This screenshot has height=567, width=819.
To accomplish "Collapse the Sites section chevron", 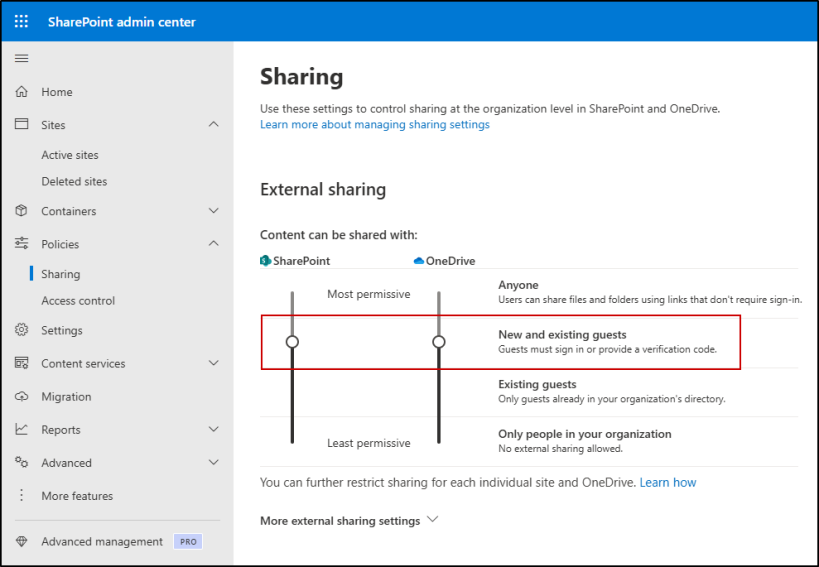I will (x=214, y=124).
